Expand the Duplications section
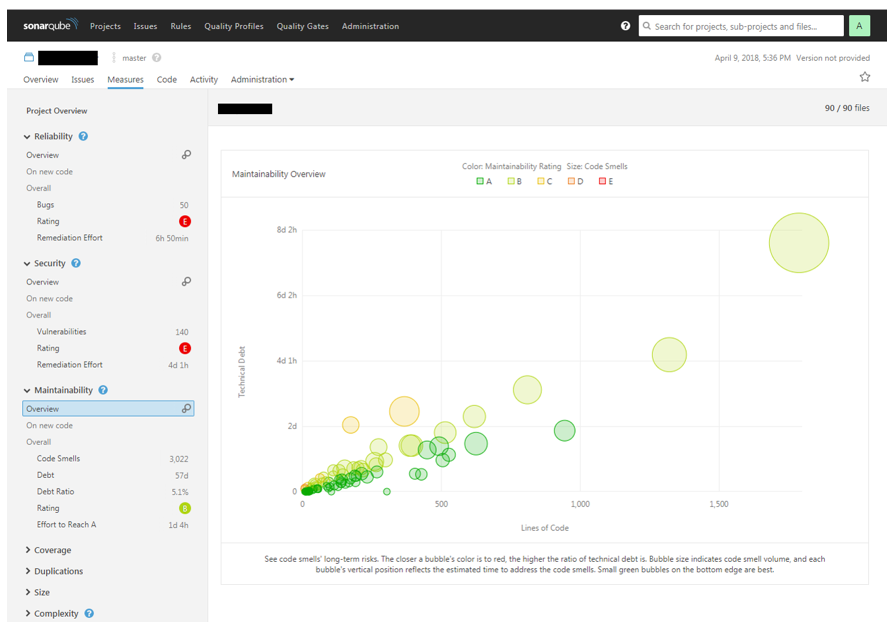 tap(58, 571)
